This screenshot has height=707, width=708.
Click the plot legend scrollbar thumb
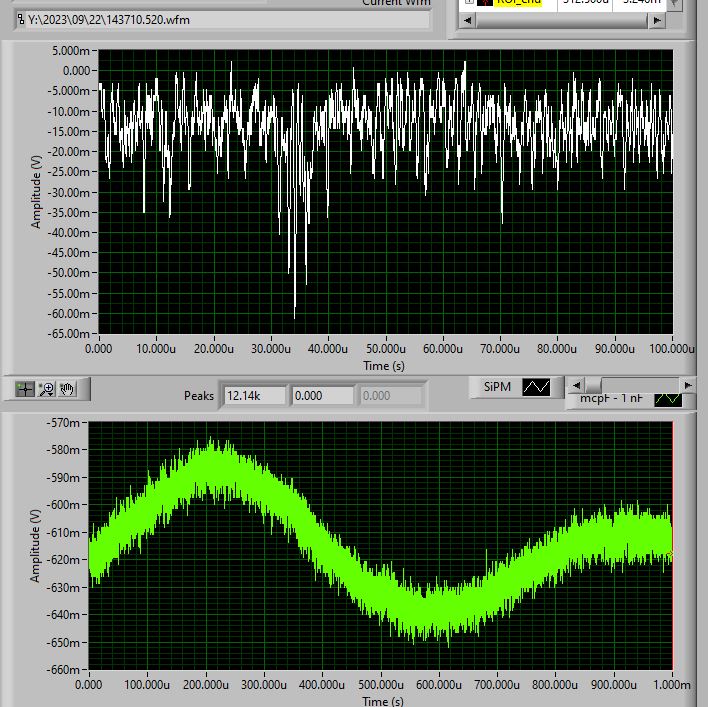[593, 385]
